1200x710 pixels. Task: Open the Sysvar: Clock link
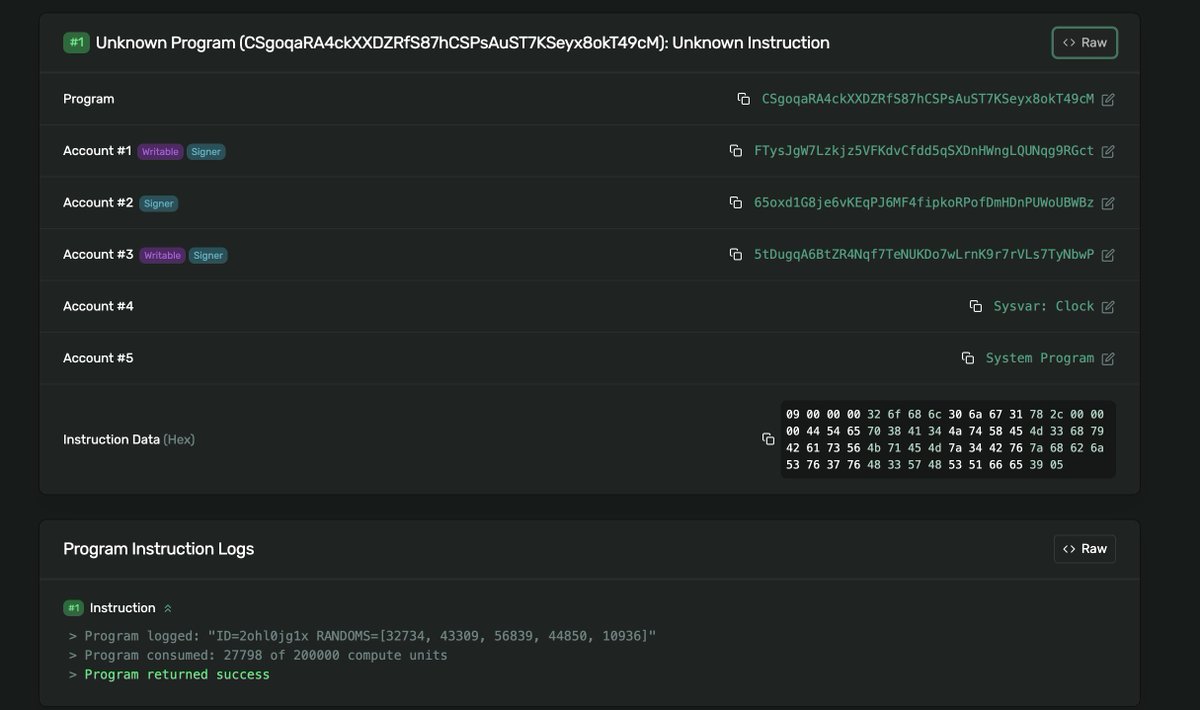point(1044,306)
